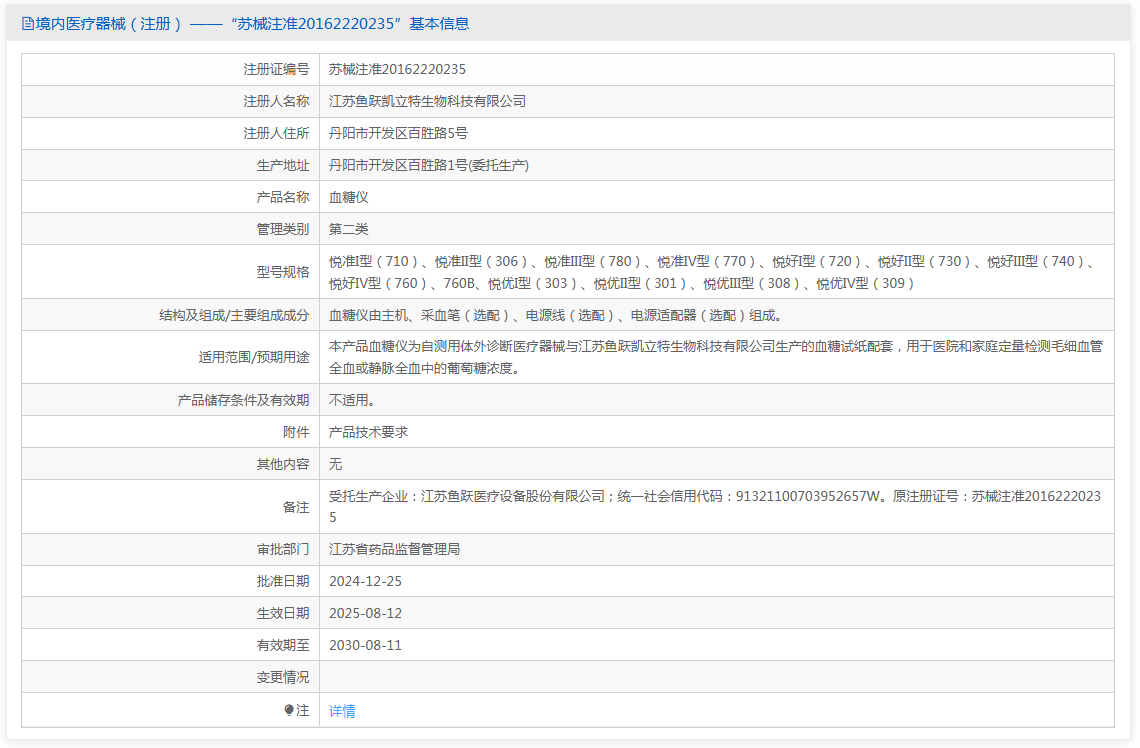Click the 型号规格 label cell
Screen dimensions: 1140x748
(171, 272)
